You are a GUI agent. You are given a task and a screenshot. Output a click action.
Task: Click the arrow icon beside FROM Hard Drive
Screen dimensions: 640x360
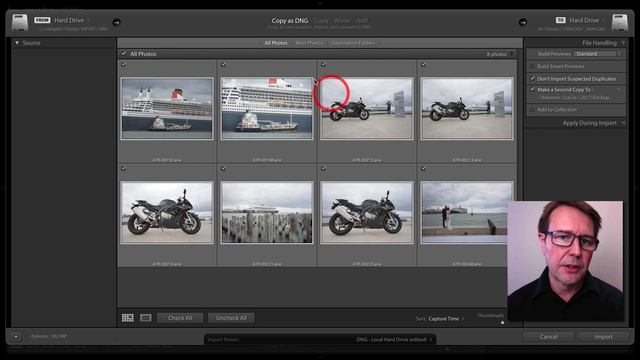[x=116, y=22]
